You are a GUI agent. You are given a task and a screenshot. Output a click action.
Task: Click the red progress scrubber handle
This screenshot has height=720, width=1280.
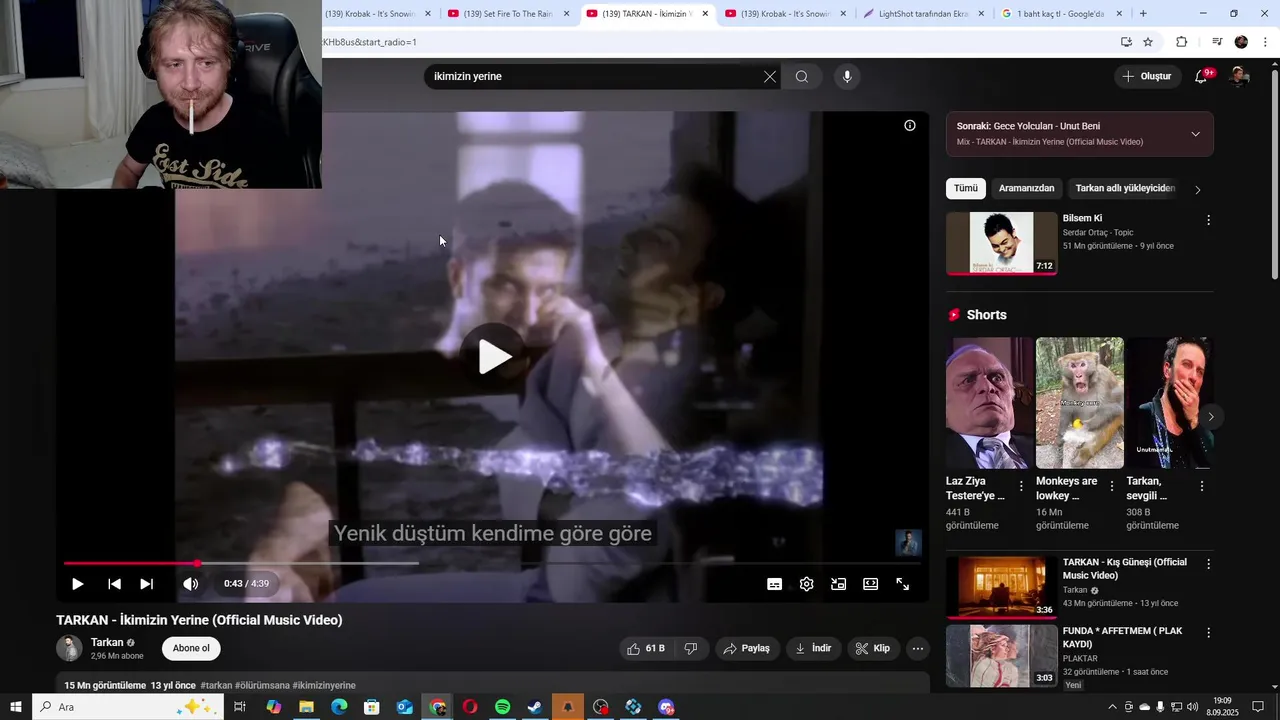point(197,564)
